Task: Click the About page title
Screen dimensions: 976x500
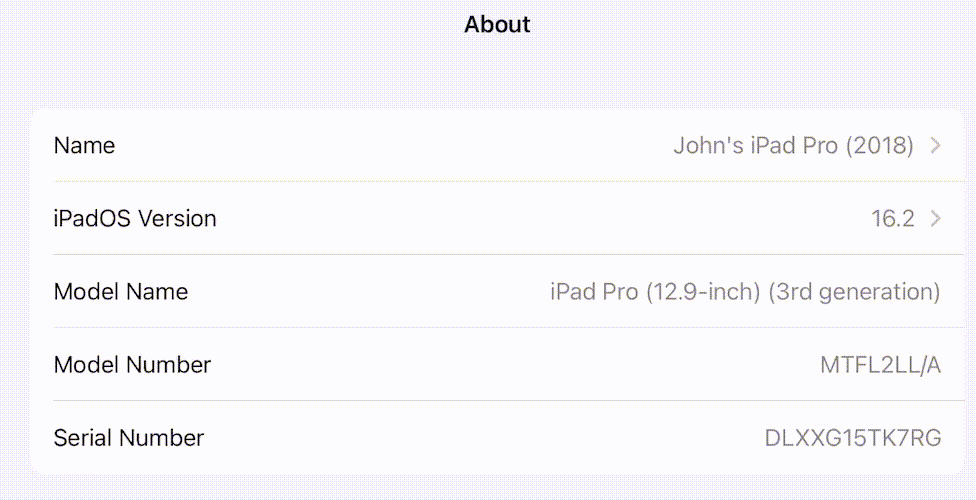Action: [x=497, y=25]
